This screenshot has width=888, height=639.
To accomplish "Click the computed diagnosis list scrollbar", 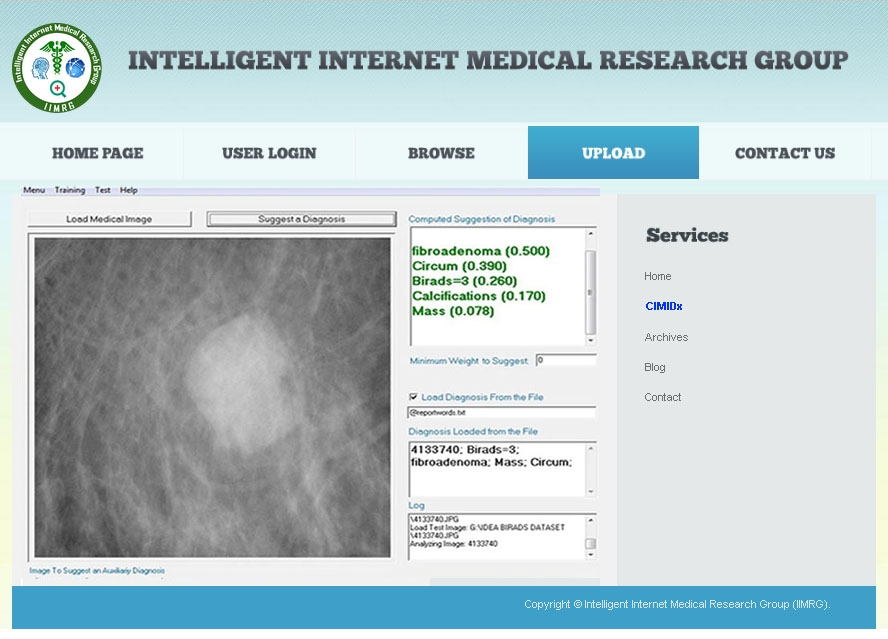I will [x=590, y=285].
